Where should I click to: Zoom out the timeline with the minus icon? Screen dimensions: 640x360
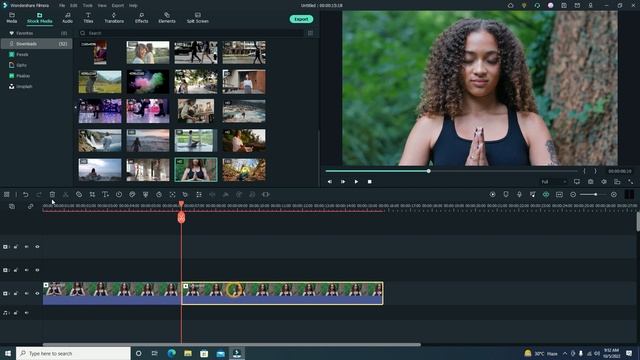(x=573, y=195)
